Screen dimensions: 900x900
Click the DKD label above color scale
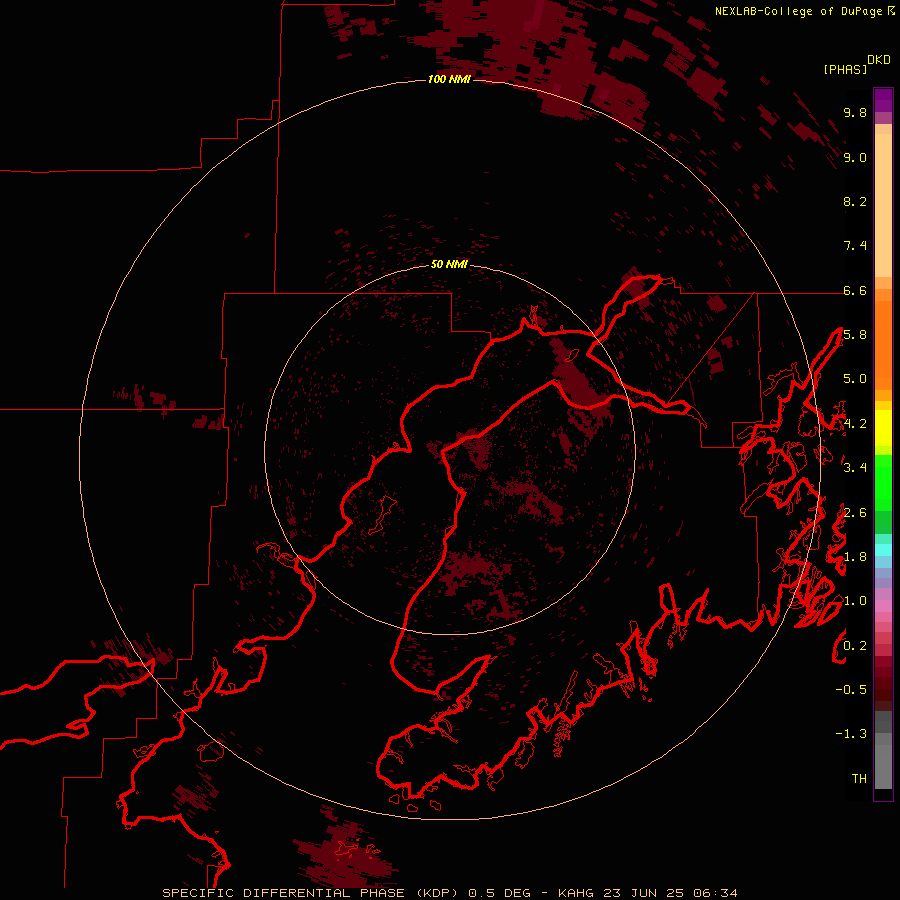coord(879,60)
